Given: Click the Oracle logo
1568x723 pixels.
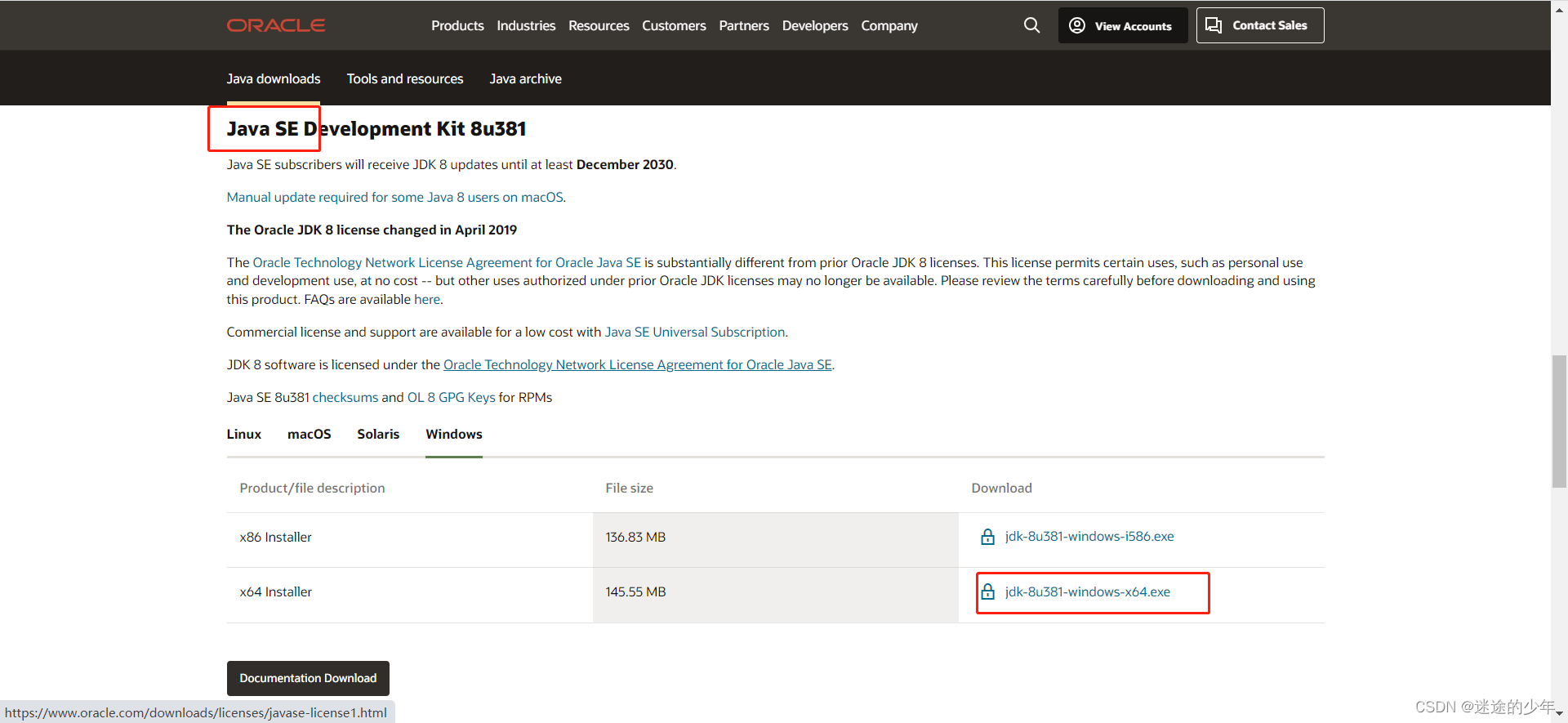Looking at the screenshot, I should (x=276, y=25).
